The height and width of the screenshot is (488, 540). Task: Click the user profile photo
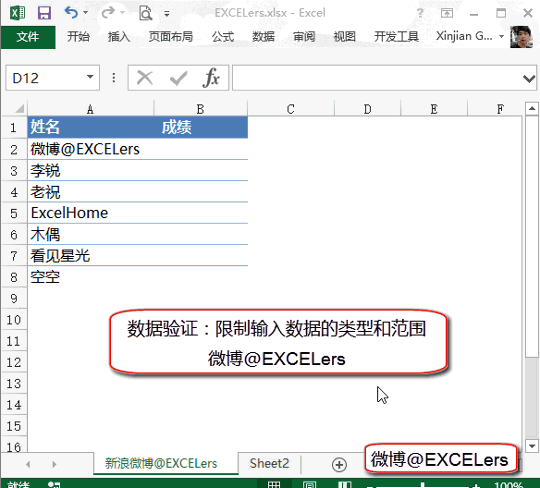(521, 37)
